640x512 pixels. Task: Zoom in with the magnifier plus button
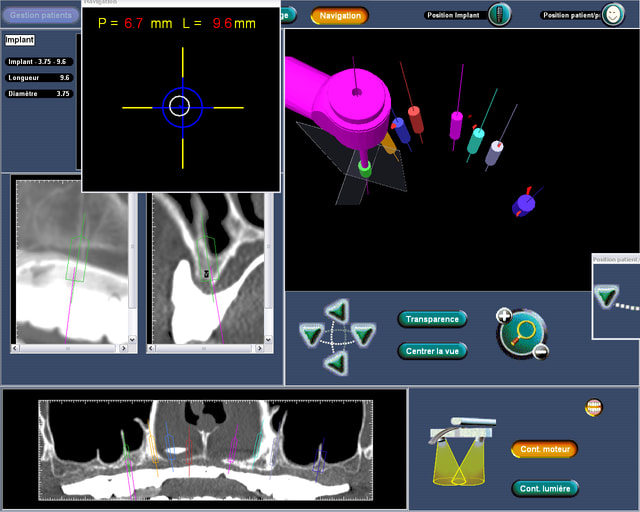click(x=504, y=316)
